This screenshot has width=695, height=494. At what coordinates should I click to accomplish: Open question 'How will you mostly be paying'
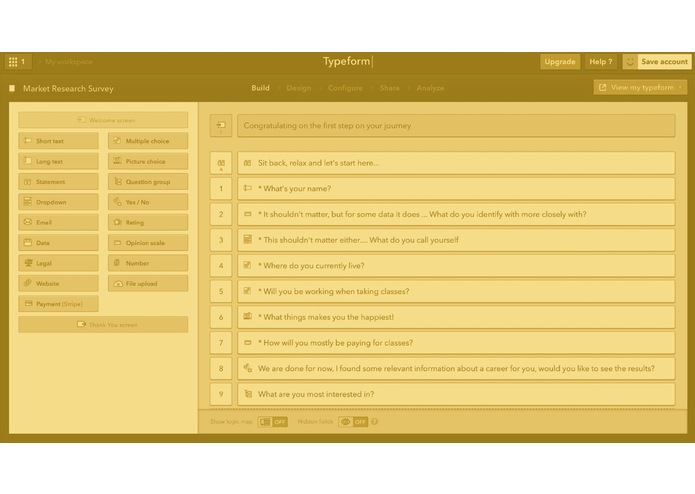coord(456,343)
